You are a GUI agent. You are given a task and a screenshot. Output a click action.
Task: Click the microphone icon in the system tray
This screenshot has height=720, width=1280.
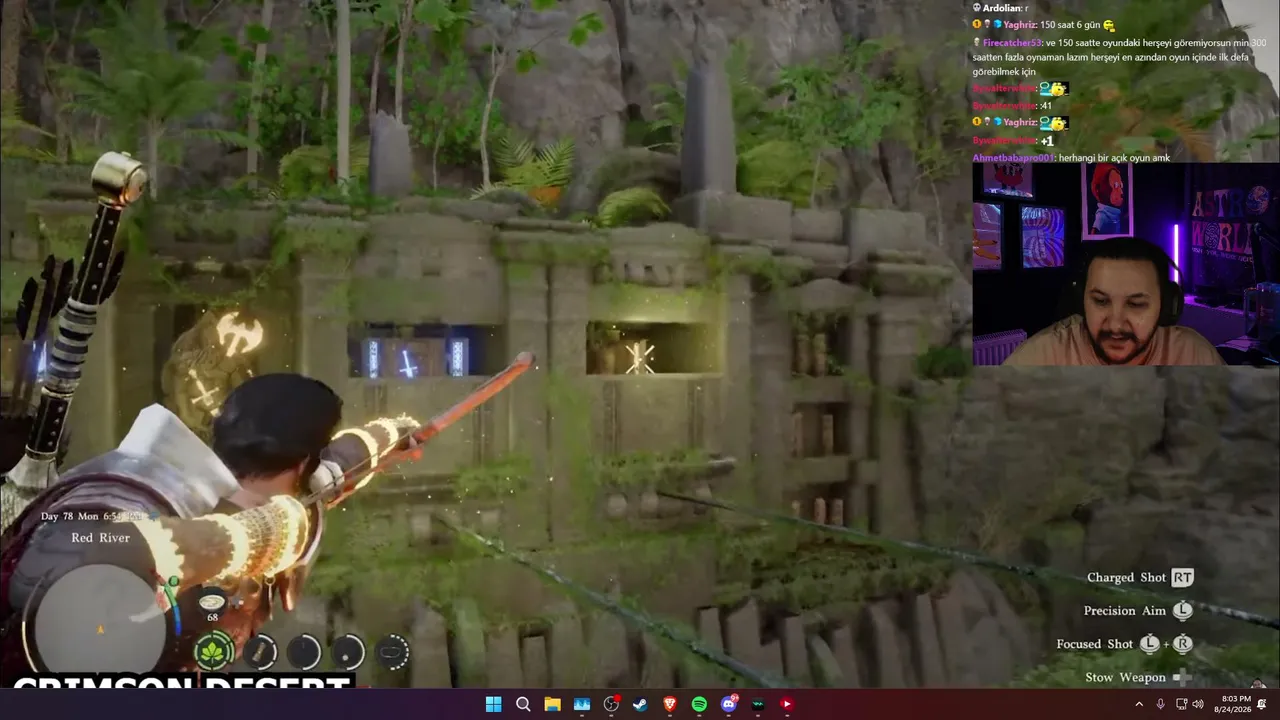(x=1160, y=704)
